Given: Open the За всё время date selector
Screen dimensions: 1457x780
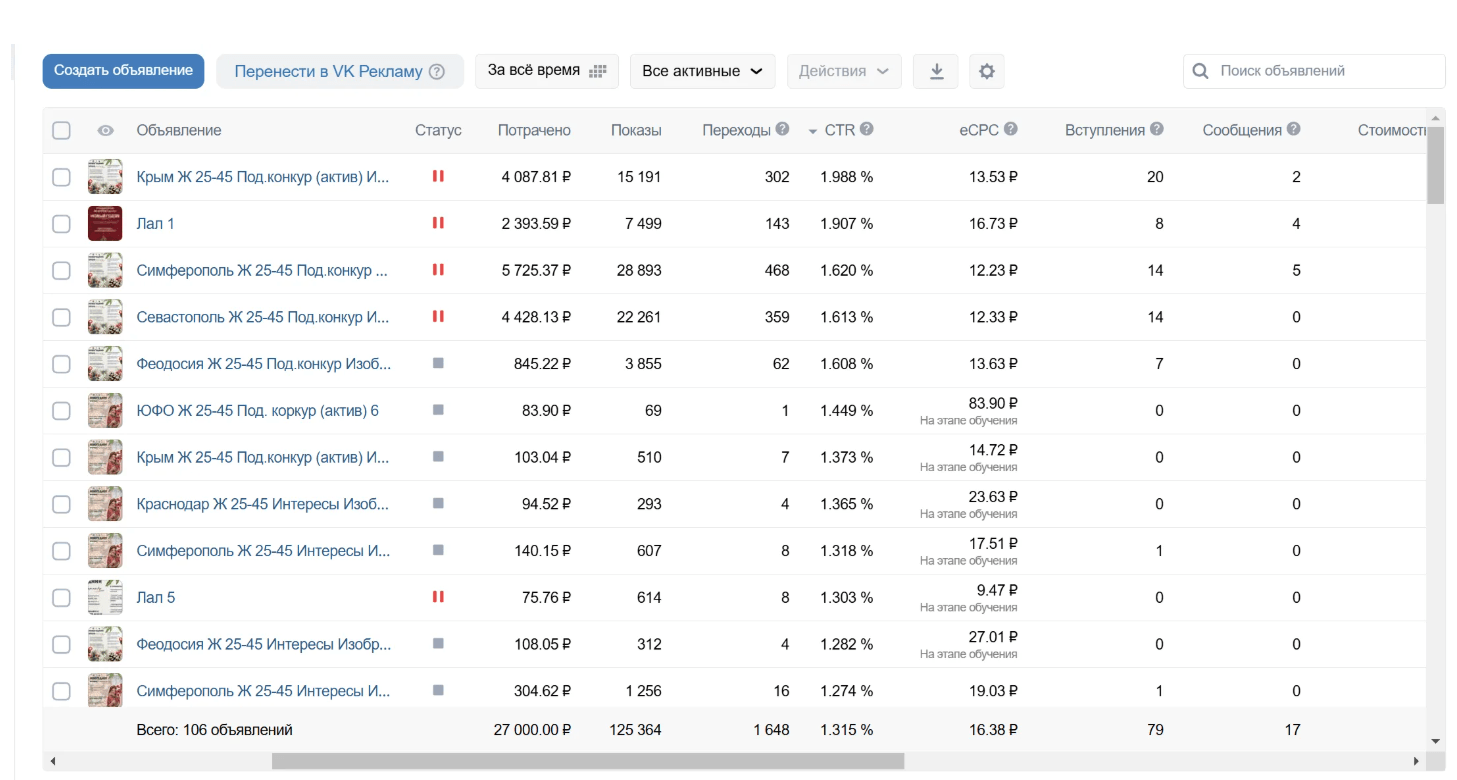Looking at the screenshot, I should pos(547,71).
